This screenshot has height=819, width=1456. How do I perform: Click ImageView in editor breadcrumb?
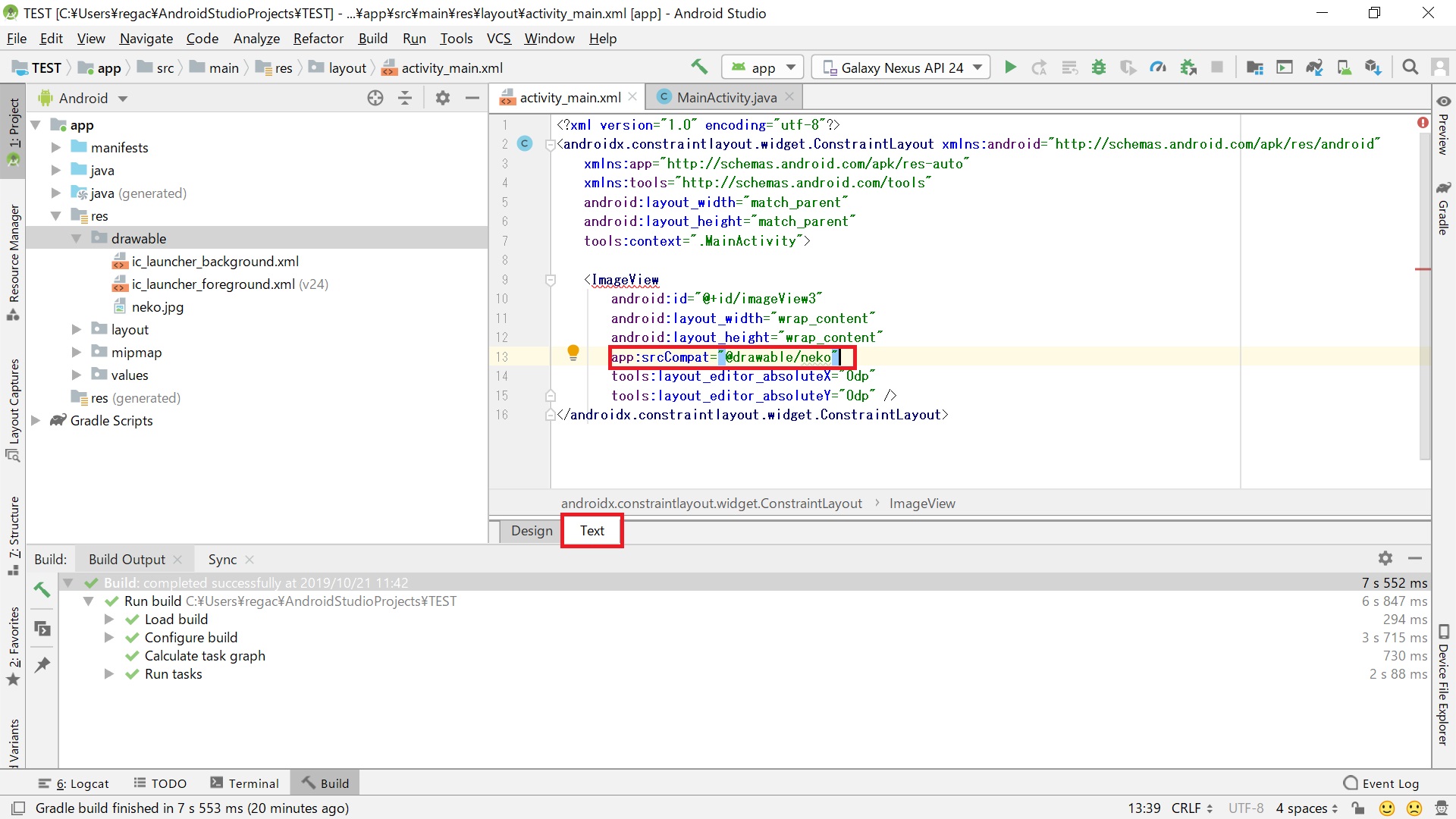922,504
